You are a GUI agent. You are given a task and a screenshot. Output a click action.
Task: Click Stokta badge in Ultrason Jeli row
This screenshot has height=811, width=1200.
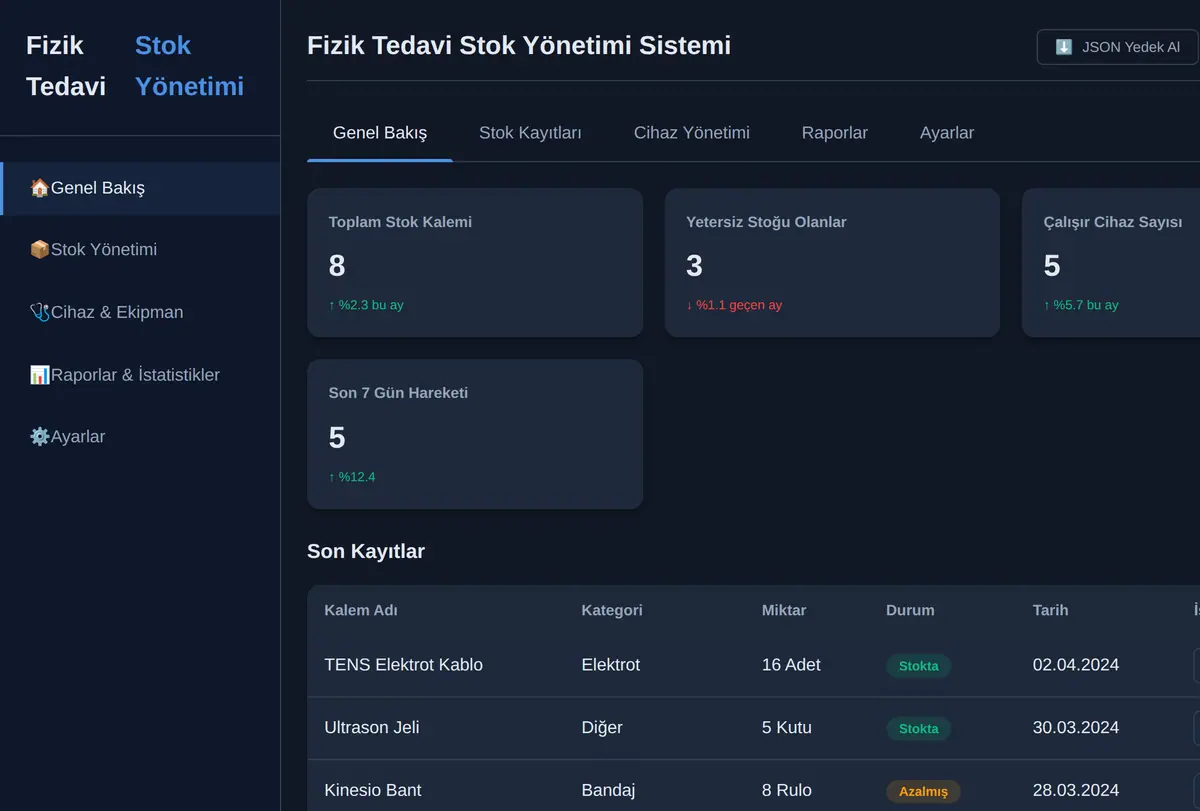pyautogui.click(x=918, y=729)
